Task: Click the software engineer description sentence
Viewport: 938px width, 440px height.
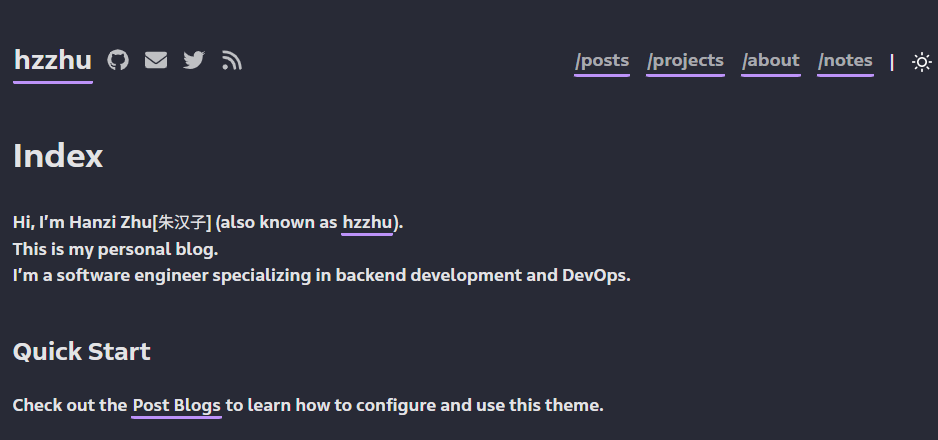Action: tap(321, 275)
